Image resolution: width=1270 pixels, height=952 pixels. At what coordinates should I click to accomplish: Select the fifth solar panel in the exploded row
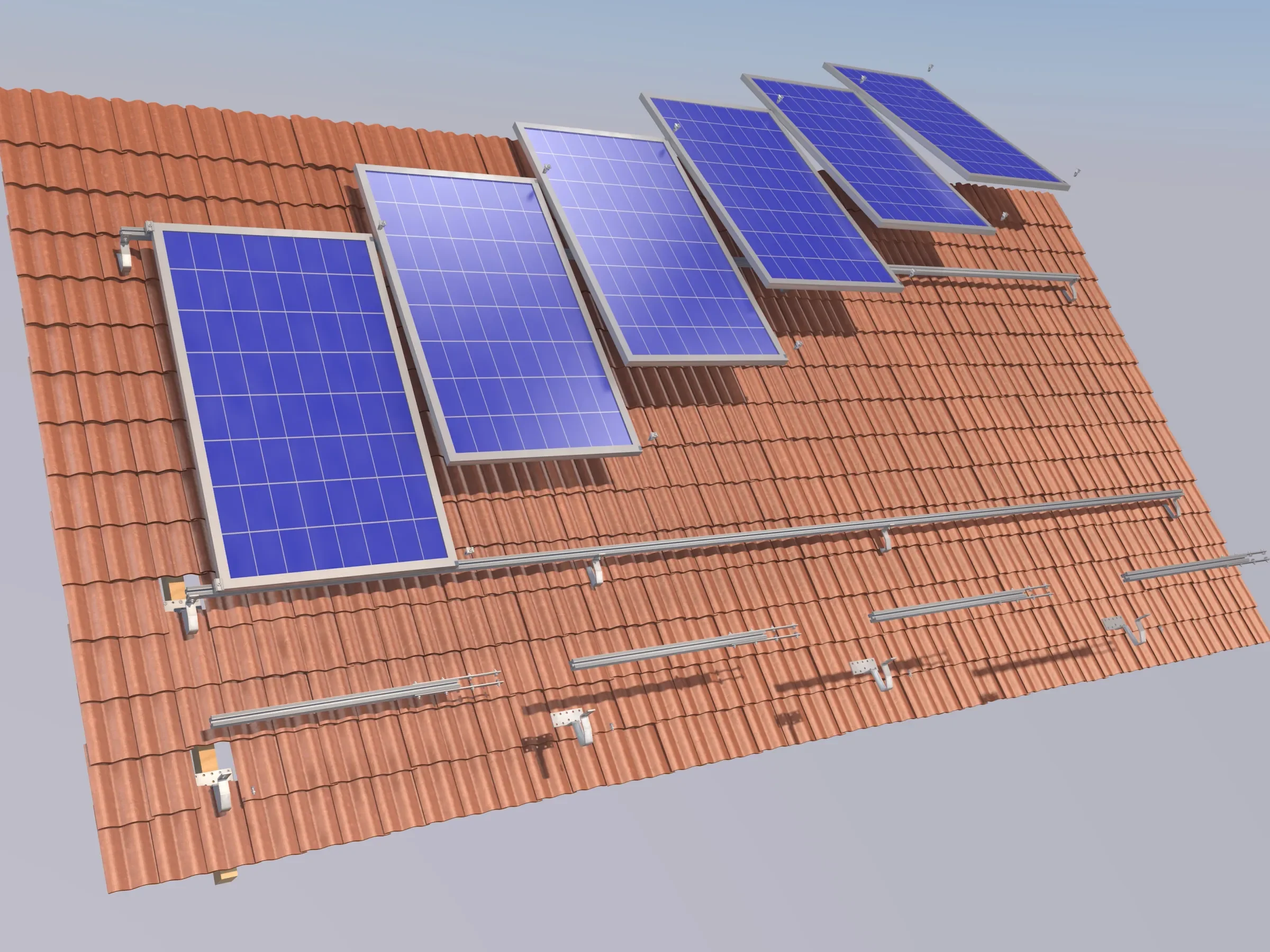tap(867, 154)
